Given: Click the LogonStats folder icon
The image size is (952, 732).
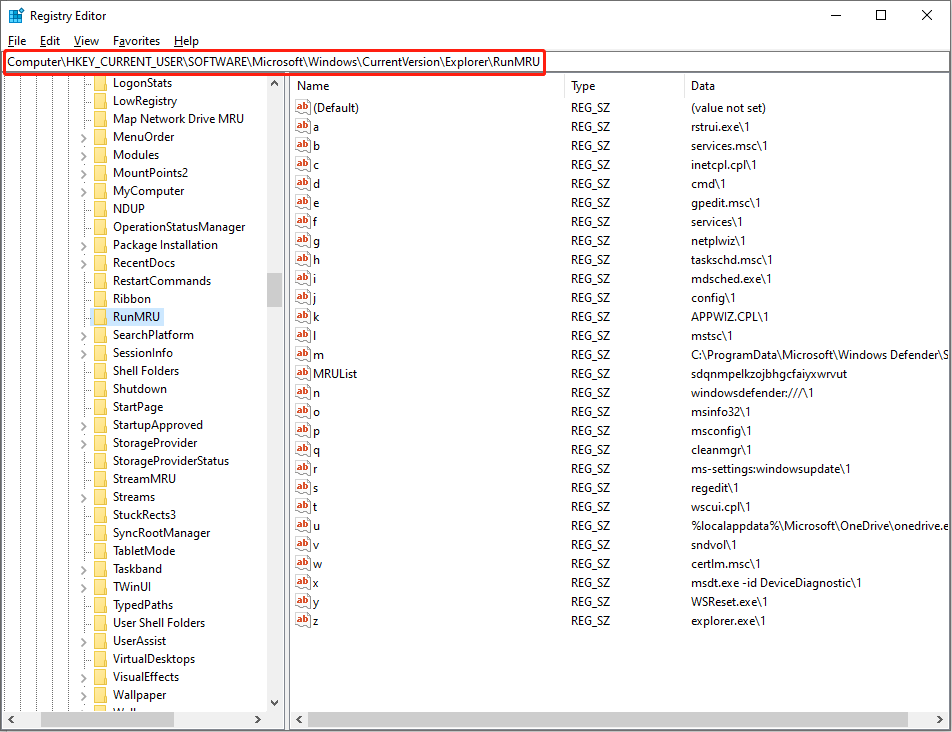Looking at the screenshot, I should pos(101,83).
